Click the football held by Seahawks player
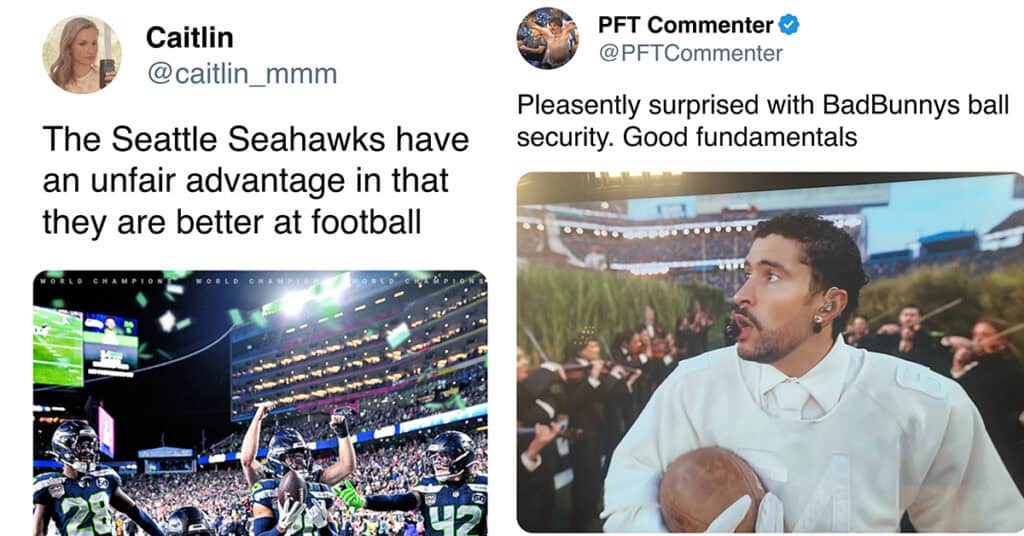The image size is (1024, 536). tap(293, 489)
